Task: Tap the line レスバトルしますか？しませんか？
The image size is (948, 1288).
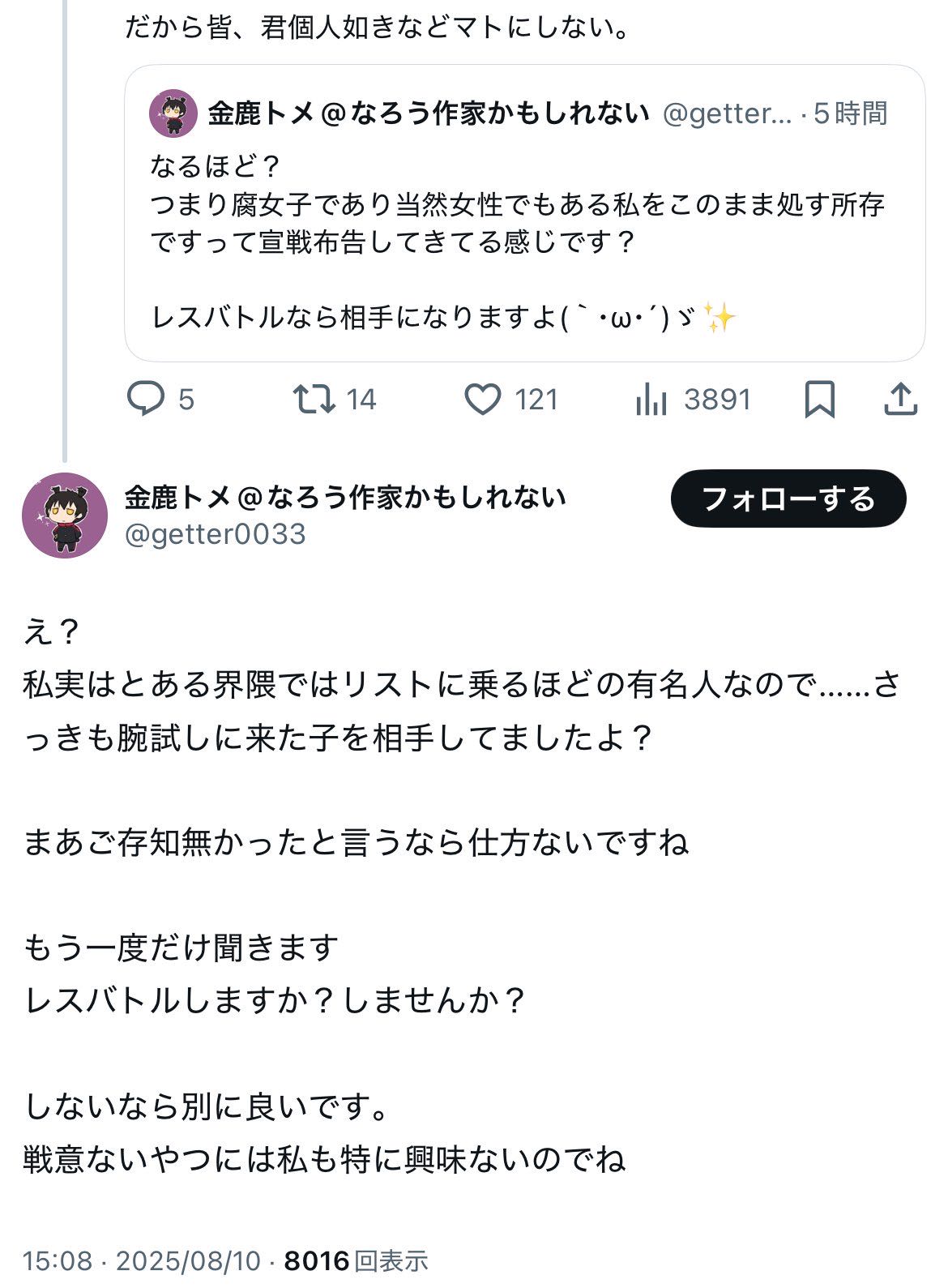Action: click(275, 1001)
